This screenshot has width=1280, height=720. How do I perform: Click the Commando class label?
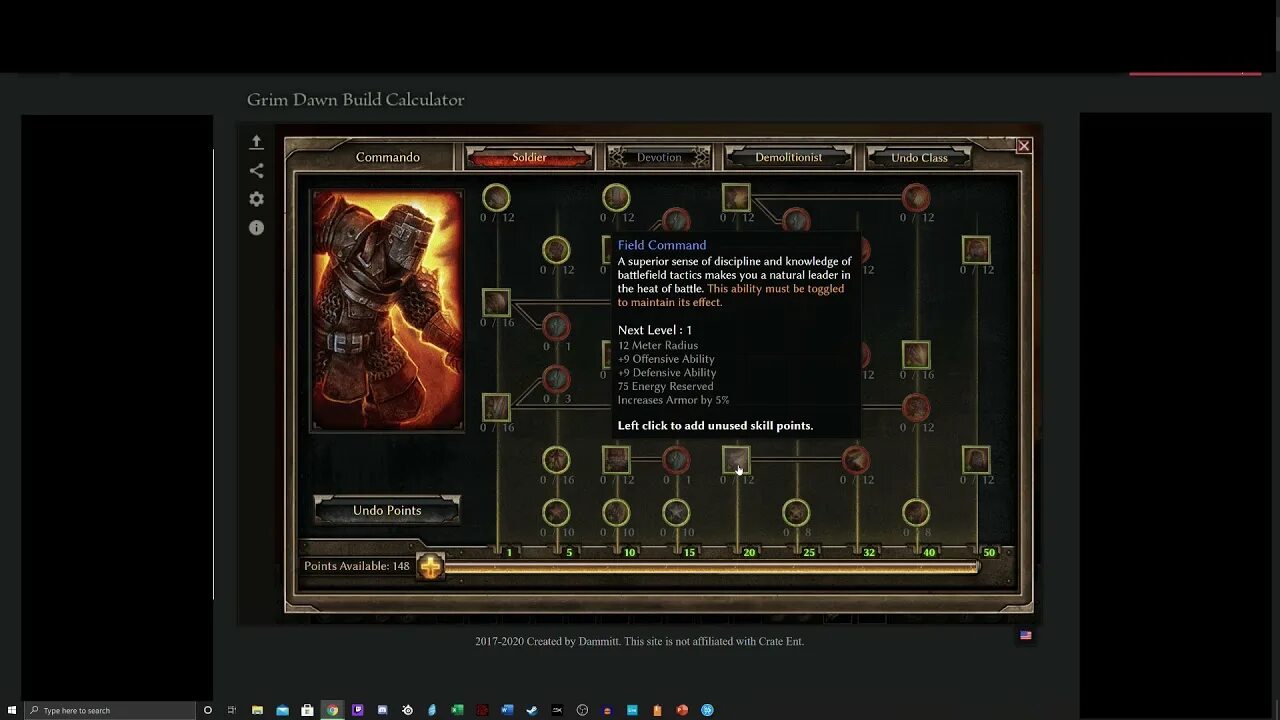pyautogui.click(x=388, y=157)
